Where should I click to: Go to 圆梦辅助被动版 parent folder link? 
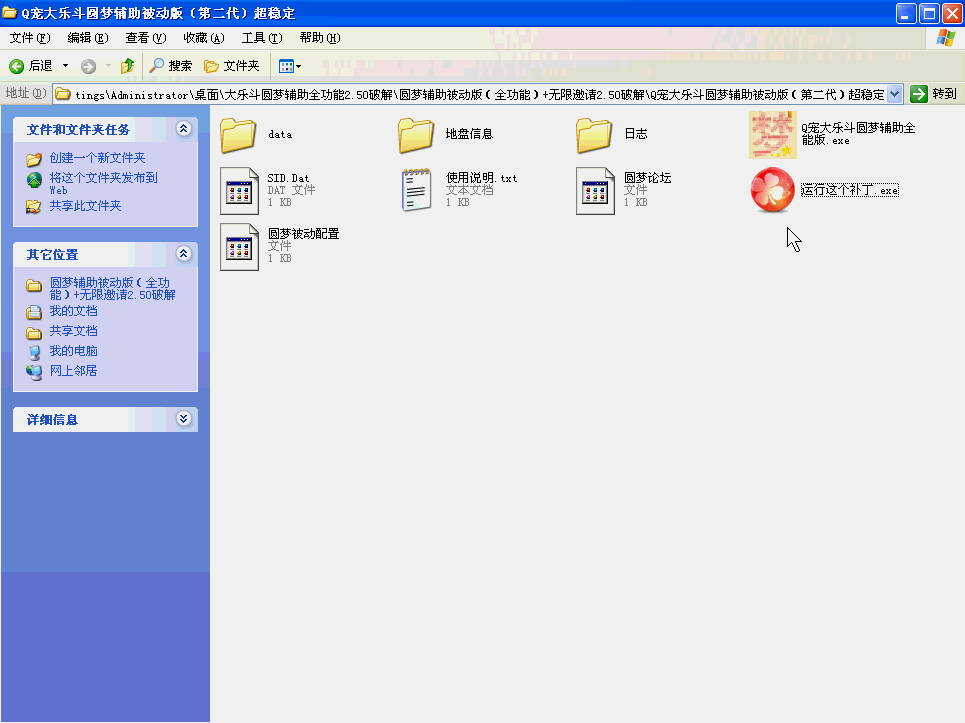coord(113,289)
